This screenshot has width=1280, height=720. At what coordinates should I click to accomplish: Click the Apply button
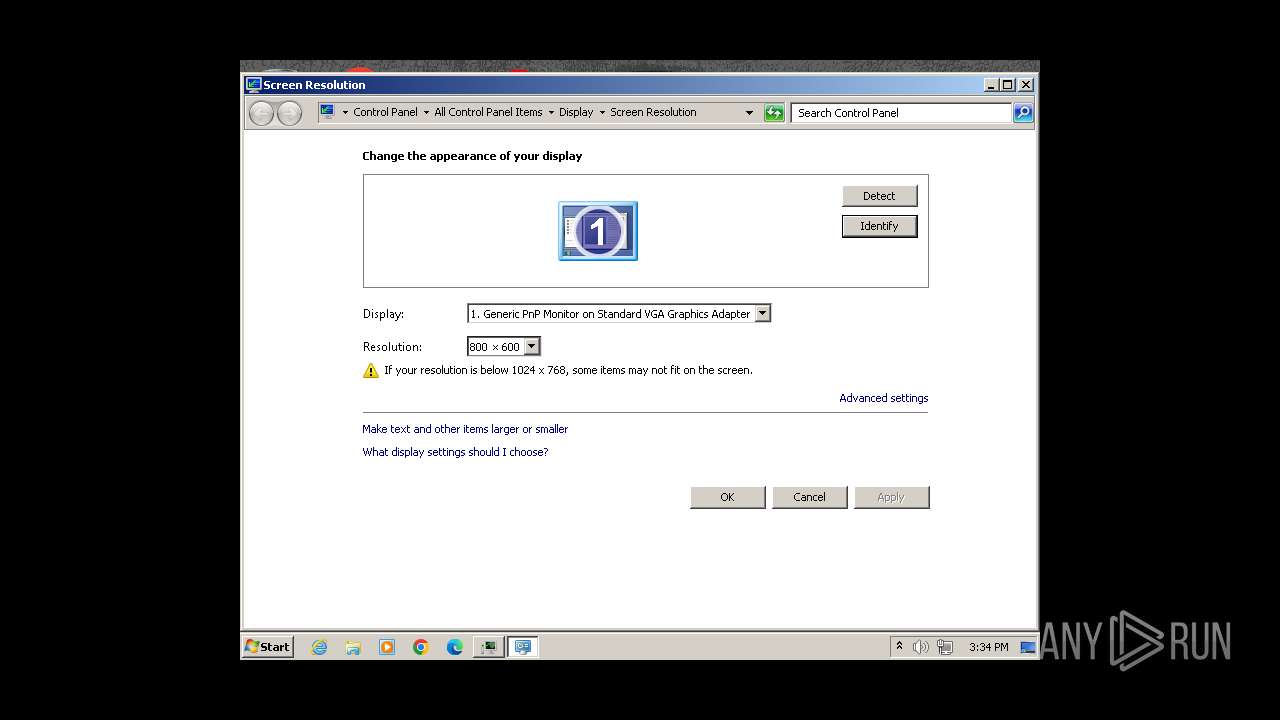pos(891,497)
